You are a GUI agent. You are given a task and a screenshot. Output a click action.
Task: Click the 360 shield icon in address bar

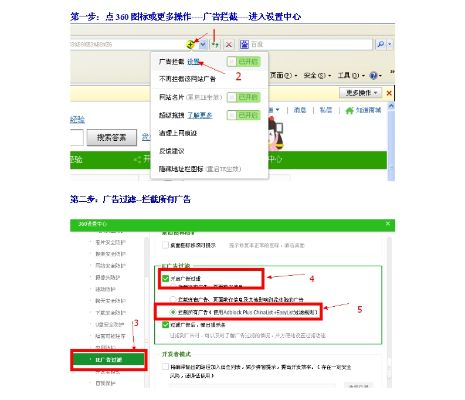(190, 44)
